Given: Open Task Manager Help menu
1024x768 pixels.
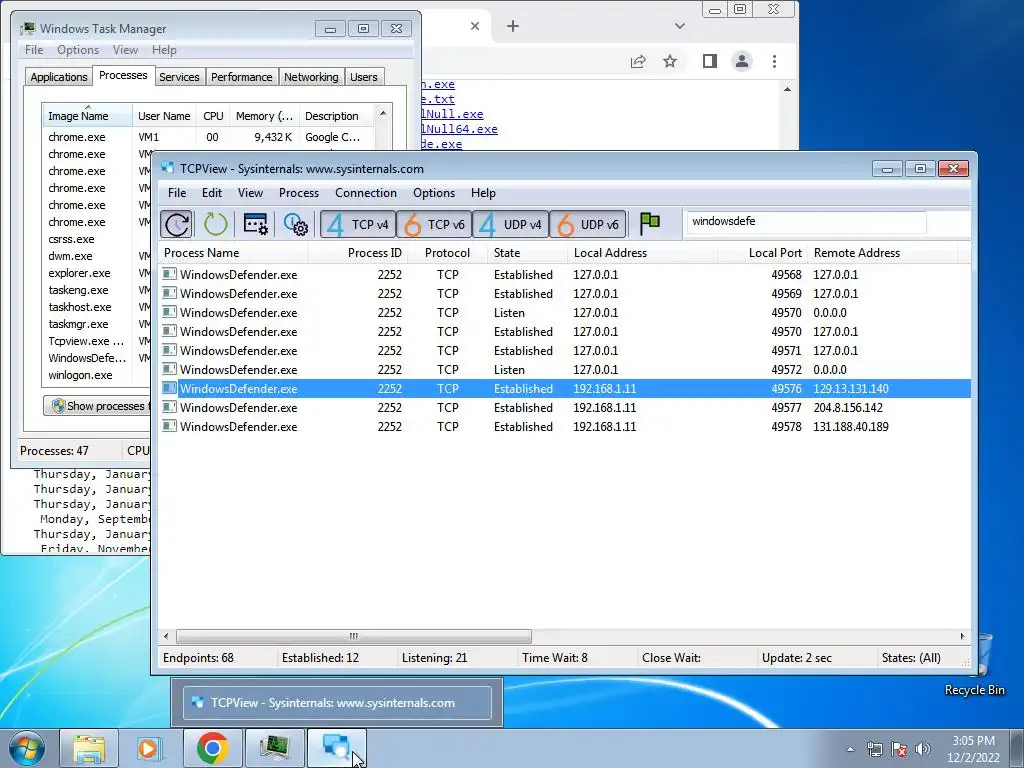Looking at the screenshot, I should pyautogui.click(x=164, y=50).
